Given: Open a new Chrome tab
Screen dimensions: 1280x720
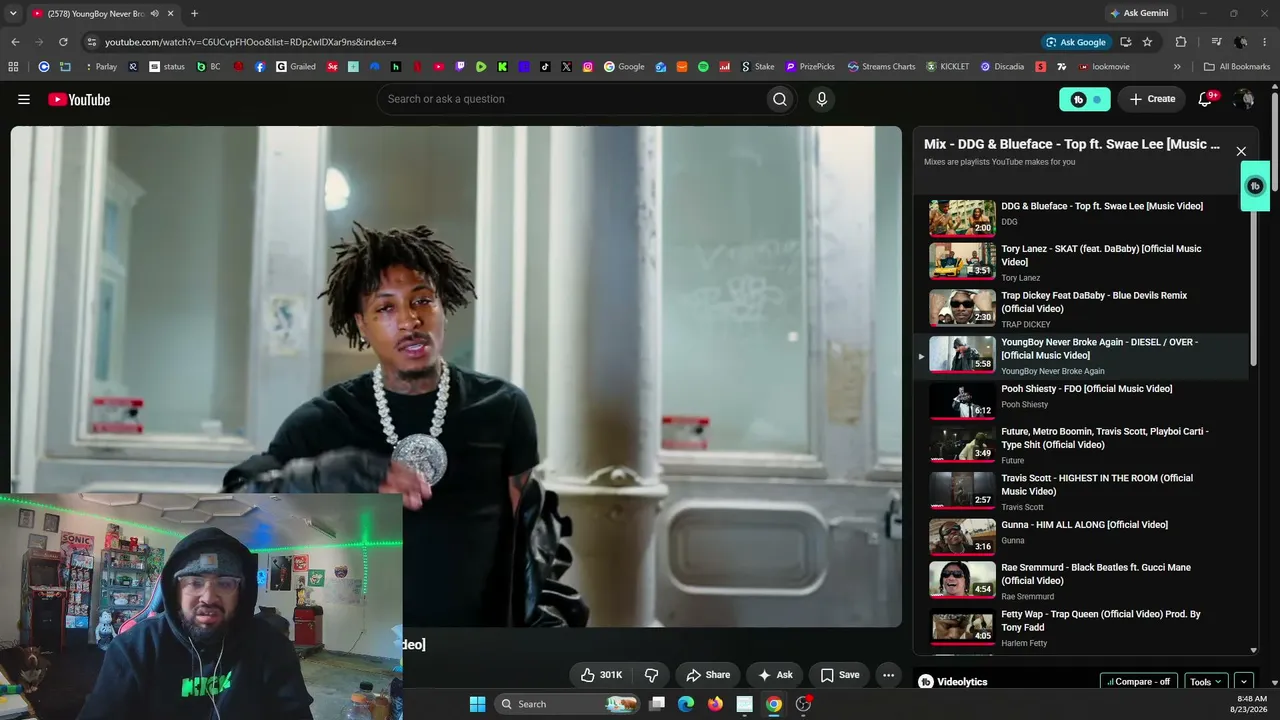Looking at the screenshot, I should pyautogui.click(x=194, y=13).
